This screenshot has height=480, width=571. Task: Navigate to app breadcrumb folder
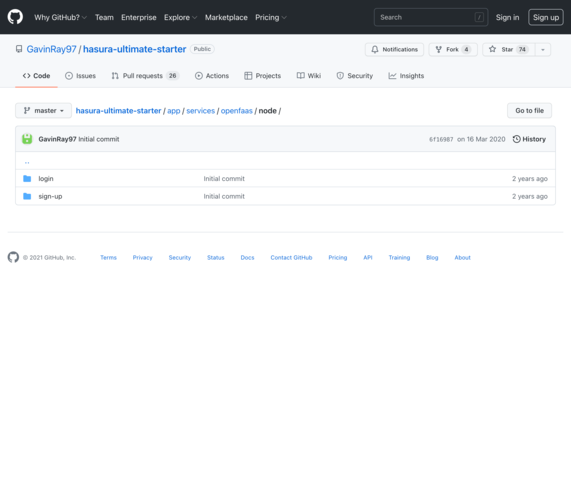coord(174,111)
